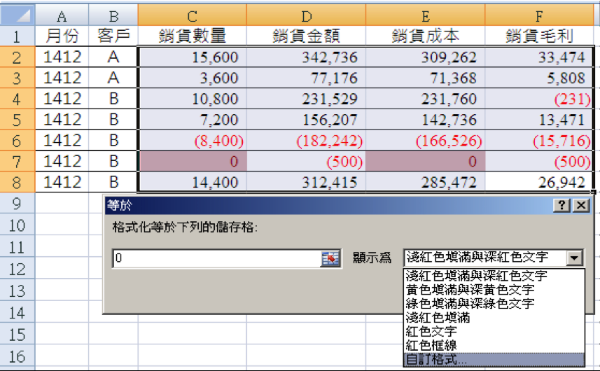Click cell with value 231,760
This screenshot has width=600, height=371.
click(x=425, y=99)
